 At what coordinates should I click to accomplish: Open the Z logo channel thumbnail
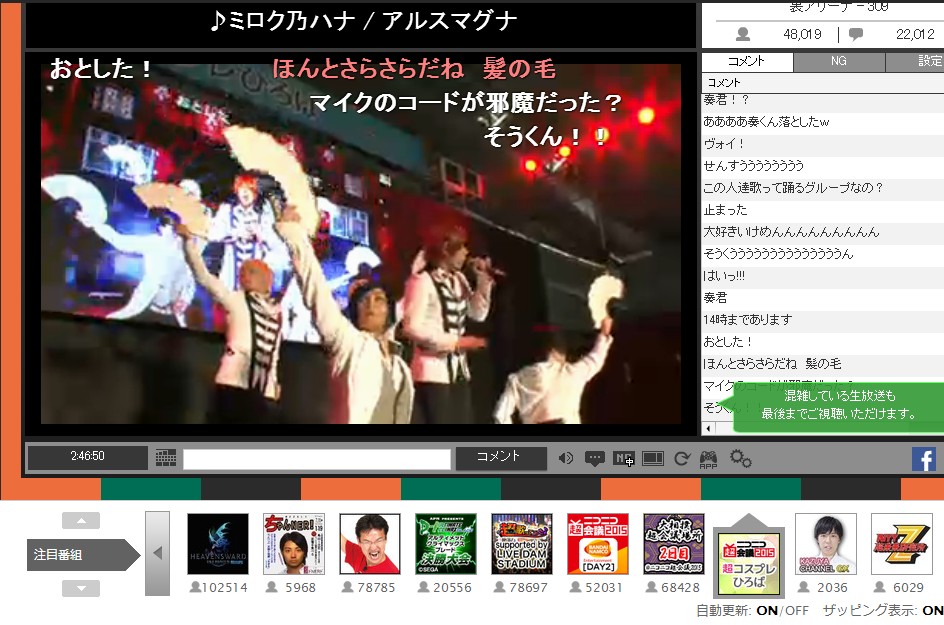901,544
